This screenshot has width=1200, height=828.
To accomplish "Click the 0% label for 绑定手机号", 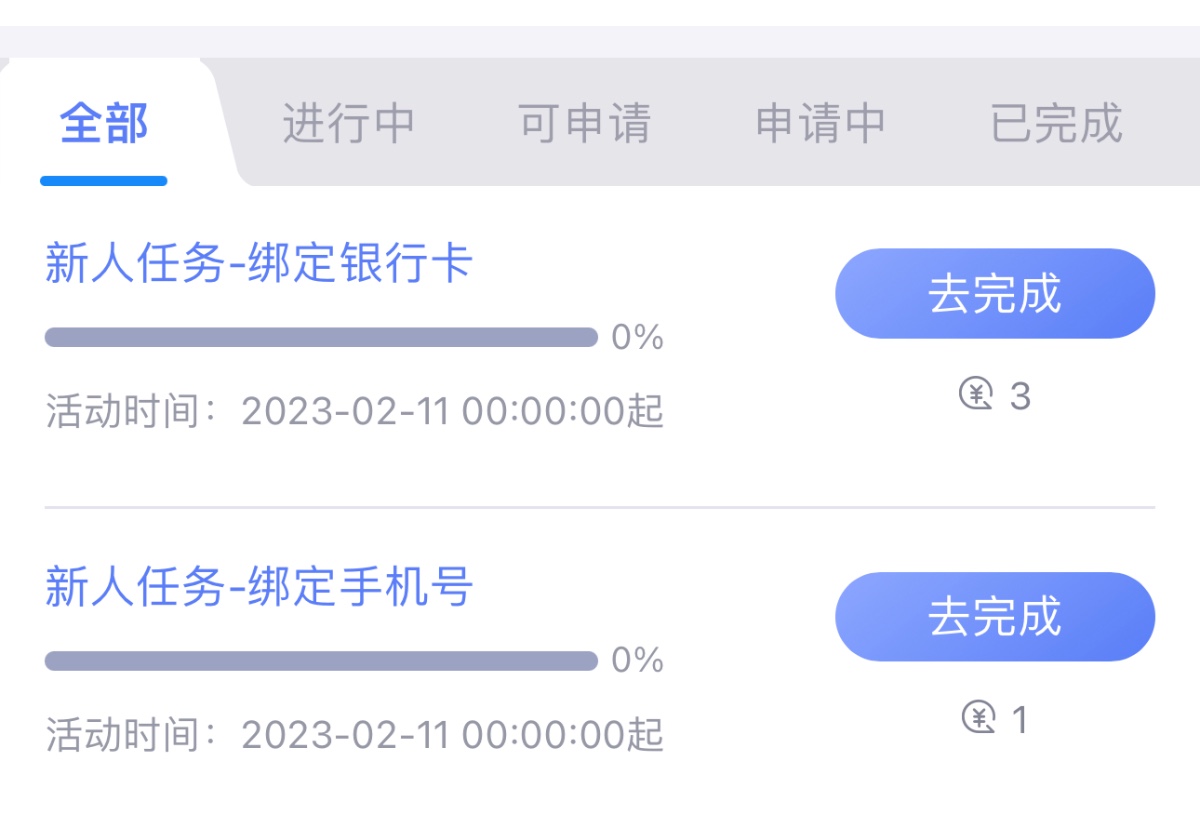I will (638, 661).
